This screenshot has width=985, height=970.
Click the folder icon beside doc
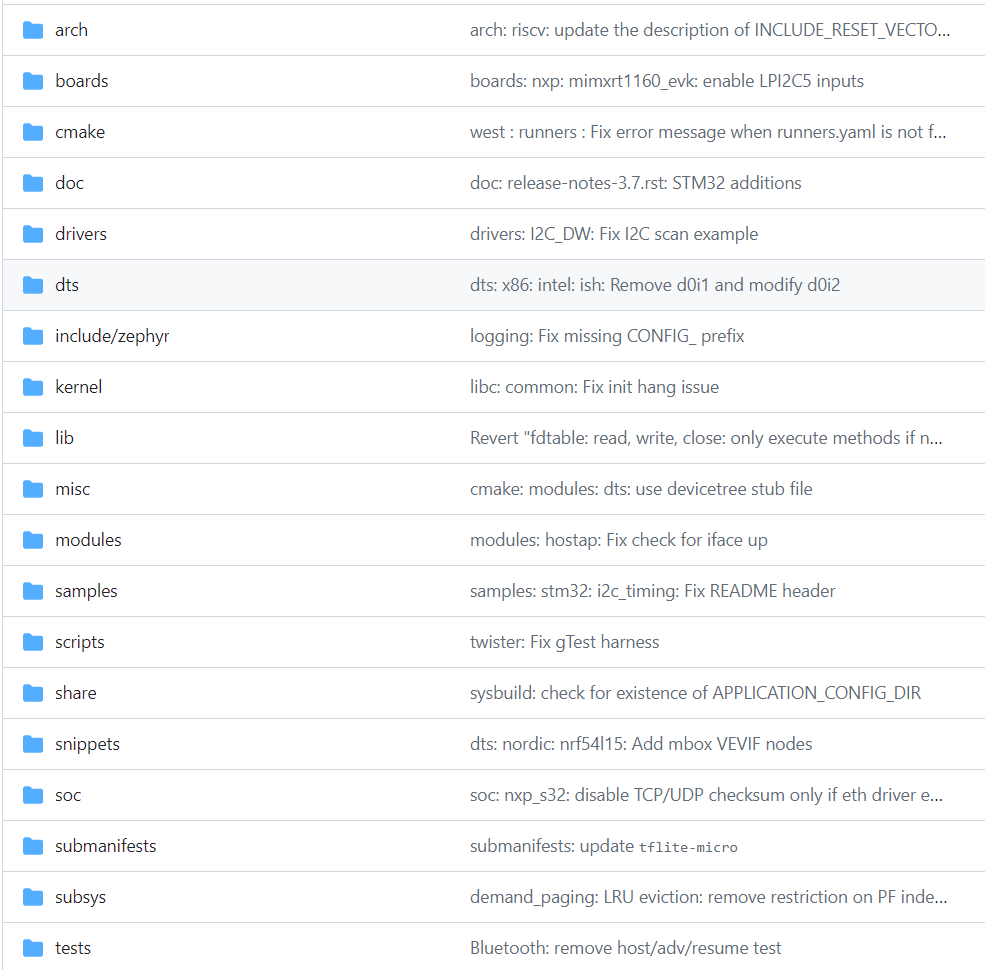pyautogui.click(x=33, y=183)
